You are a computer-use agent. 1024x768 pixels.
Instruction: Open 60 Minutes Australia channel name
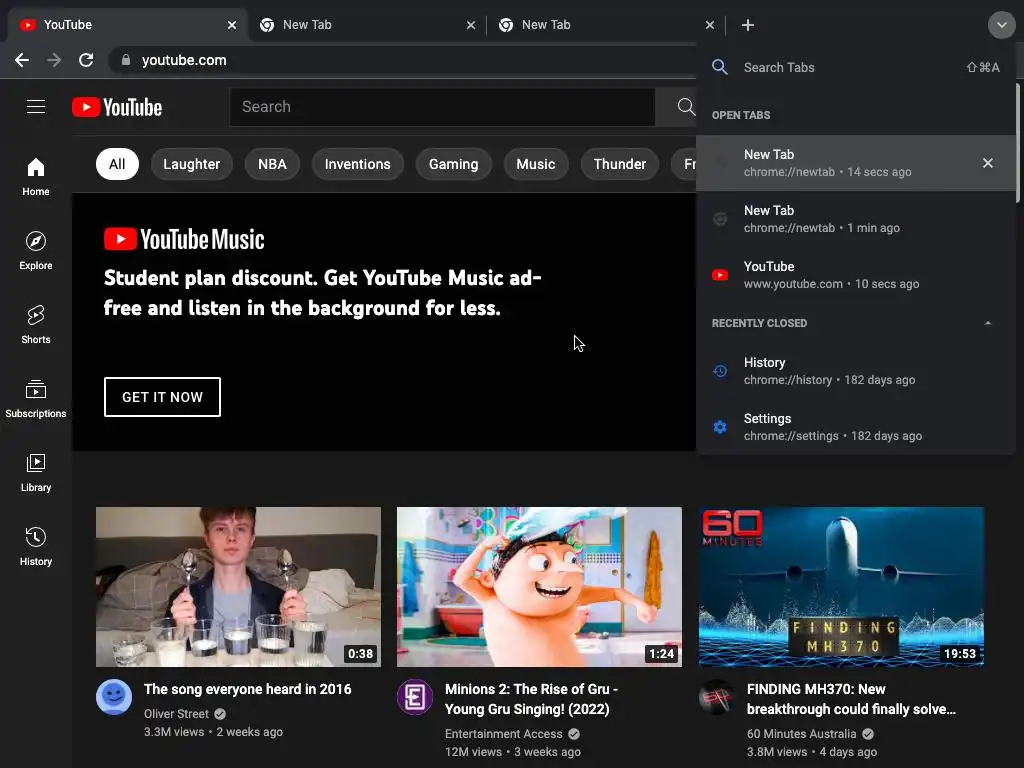[x=801, y=733]
